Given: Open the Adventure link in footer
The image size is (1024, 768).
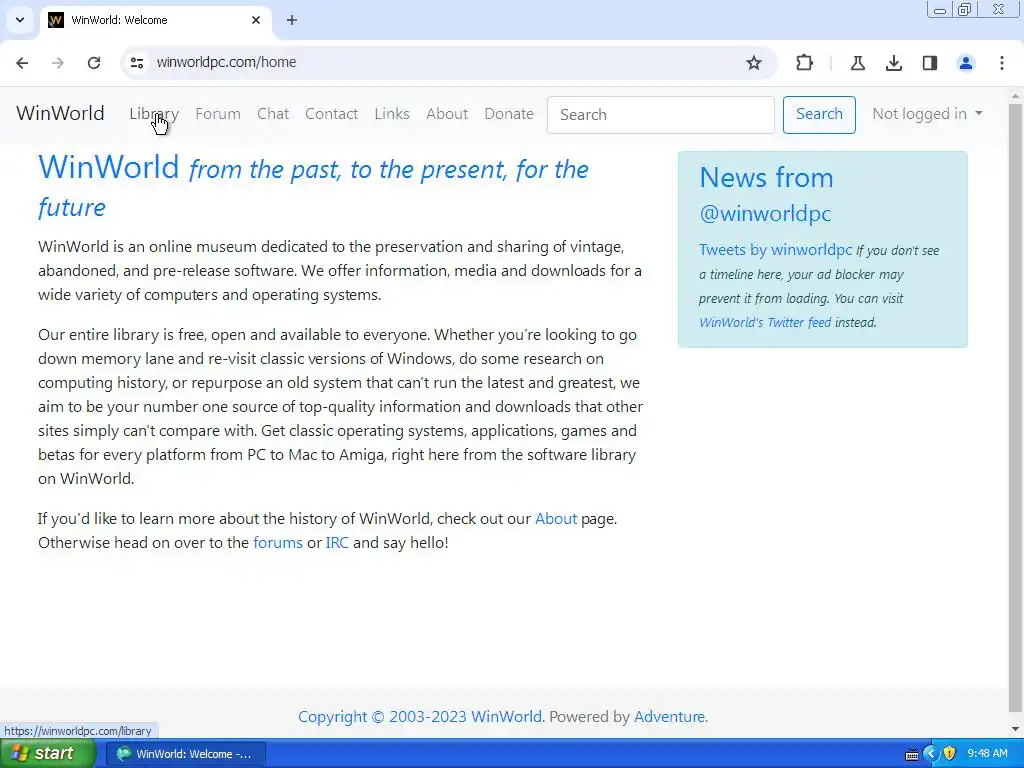Looking at the screenshot, I should coord(669,716).
